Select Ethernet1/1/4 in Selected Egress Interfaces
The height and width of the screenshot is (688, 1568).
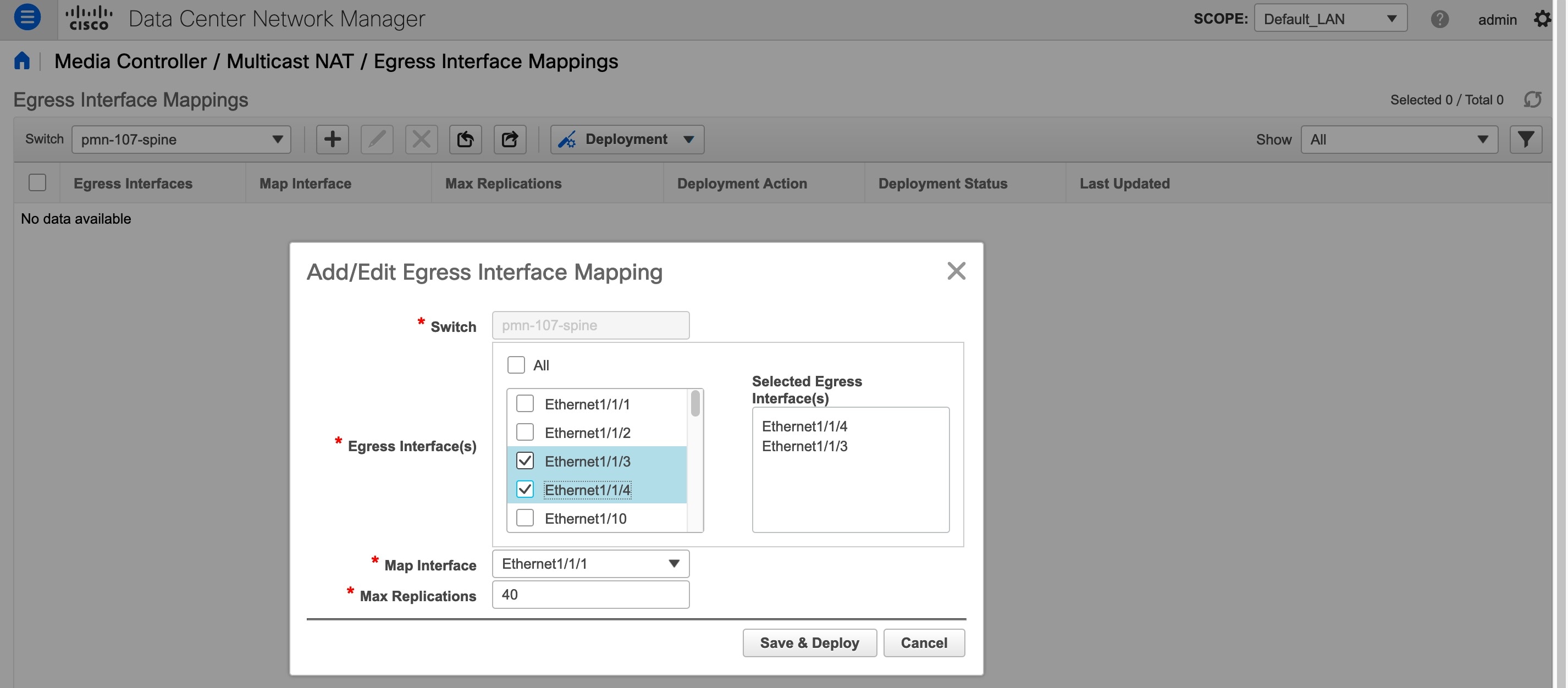pos(804,426)
